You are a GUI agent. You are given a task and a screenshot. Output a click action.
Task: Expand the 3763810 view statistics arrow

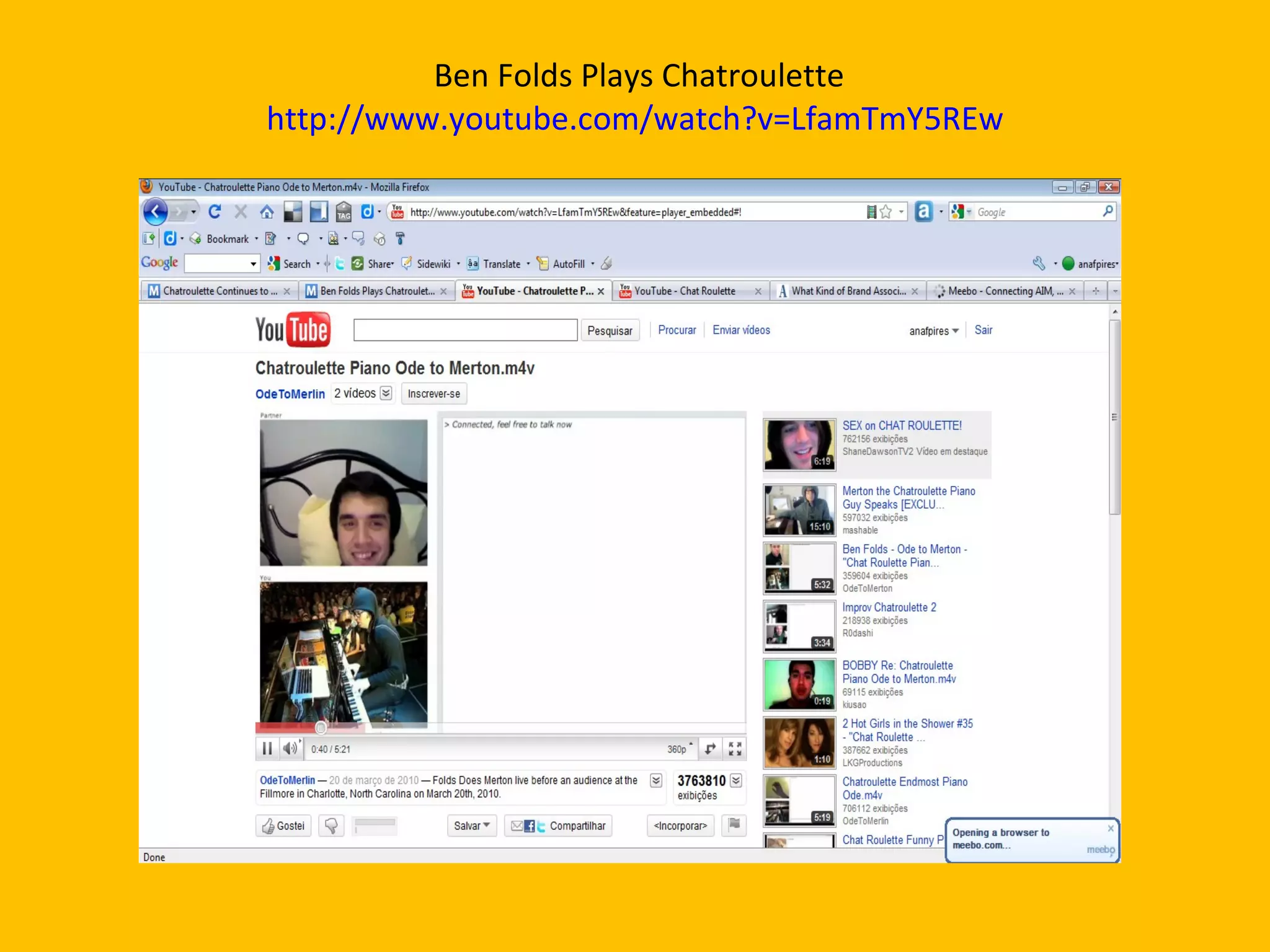pos(736,780)
